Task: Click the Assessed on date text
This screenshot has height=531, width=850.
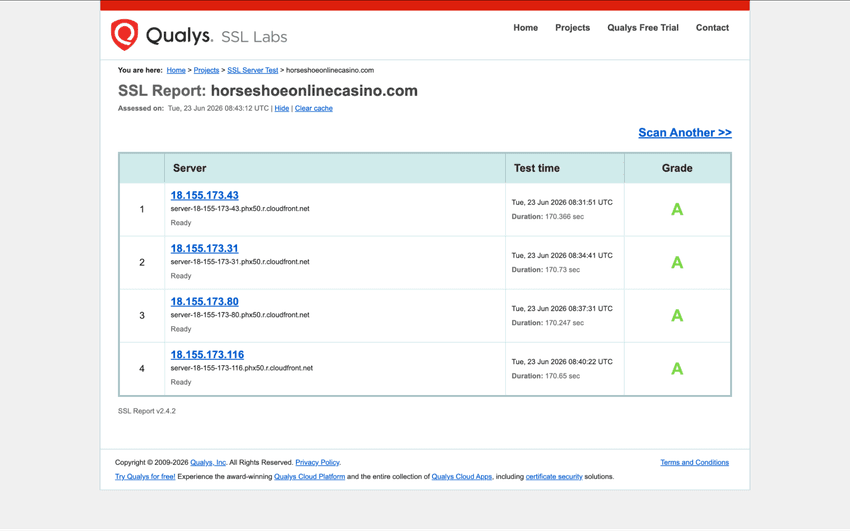Action: coord(218,108)
